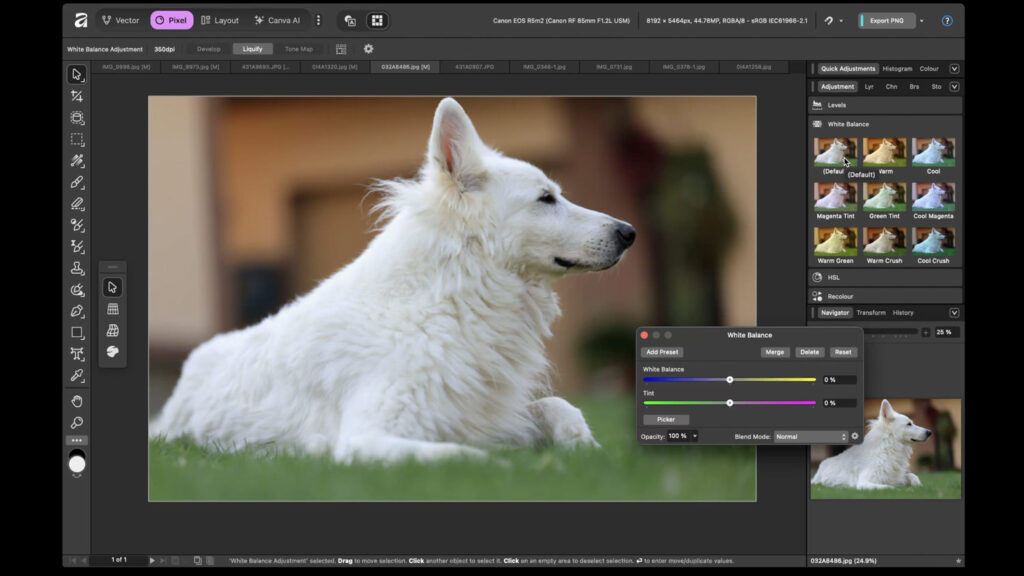Select the Mesh tool in the floating toolbar
1024x576 pixels.
pos(114,307)
